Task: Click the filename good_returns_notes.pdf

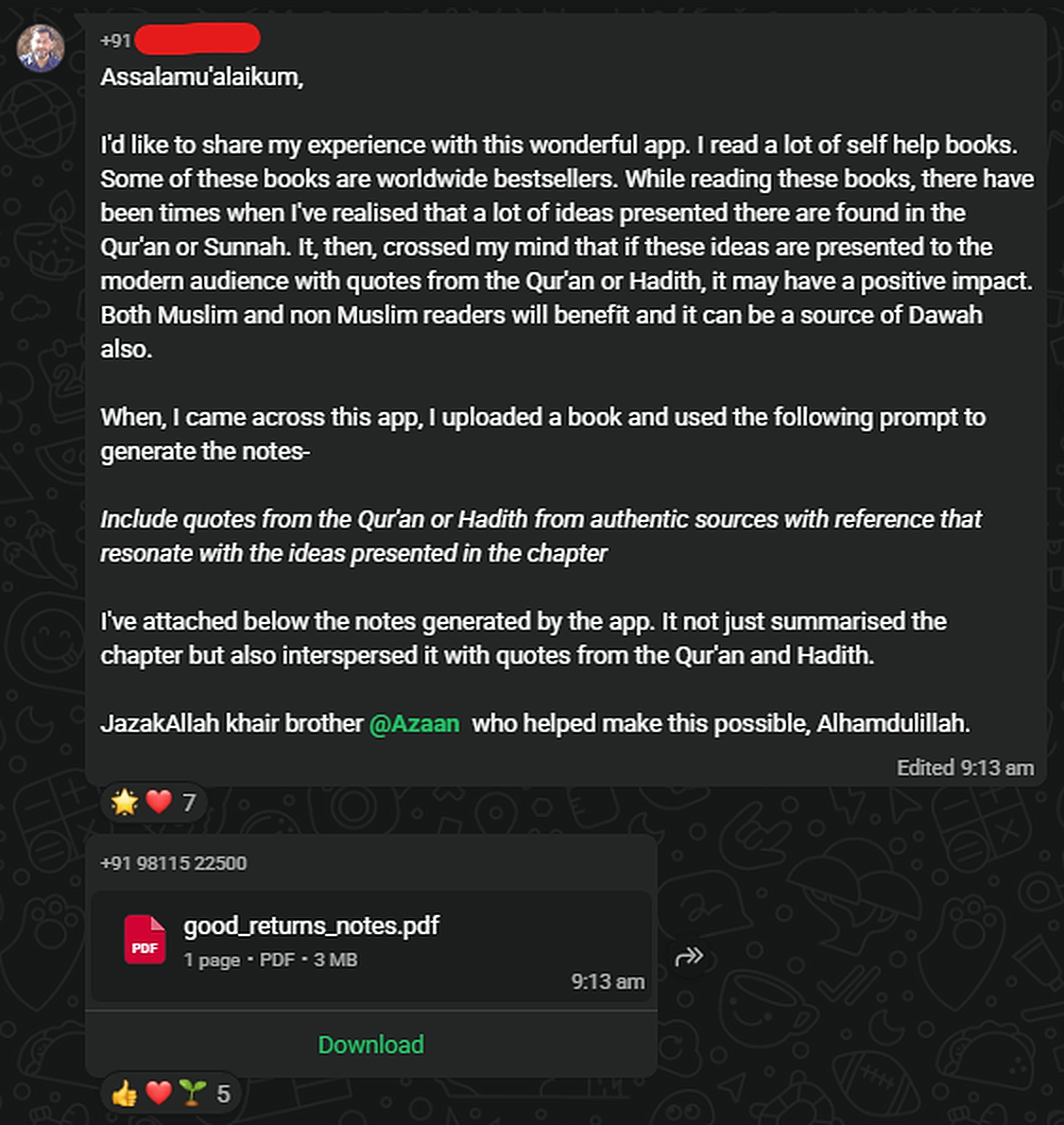Action: click(x=313, y=926)
